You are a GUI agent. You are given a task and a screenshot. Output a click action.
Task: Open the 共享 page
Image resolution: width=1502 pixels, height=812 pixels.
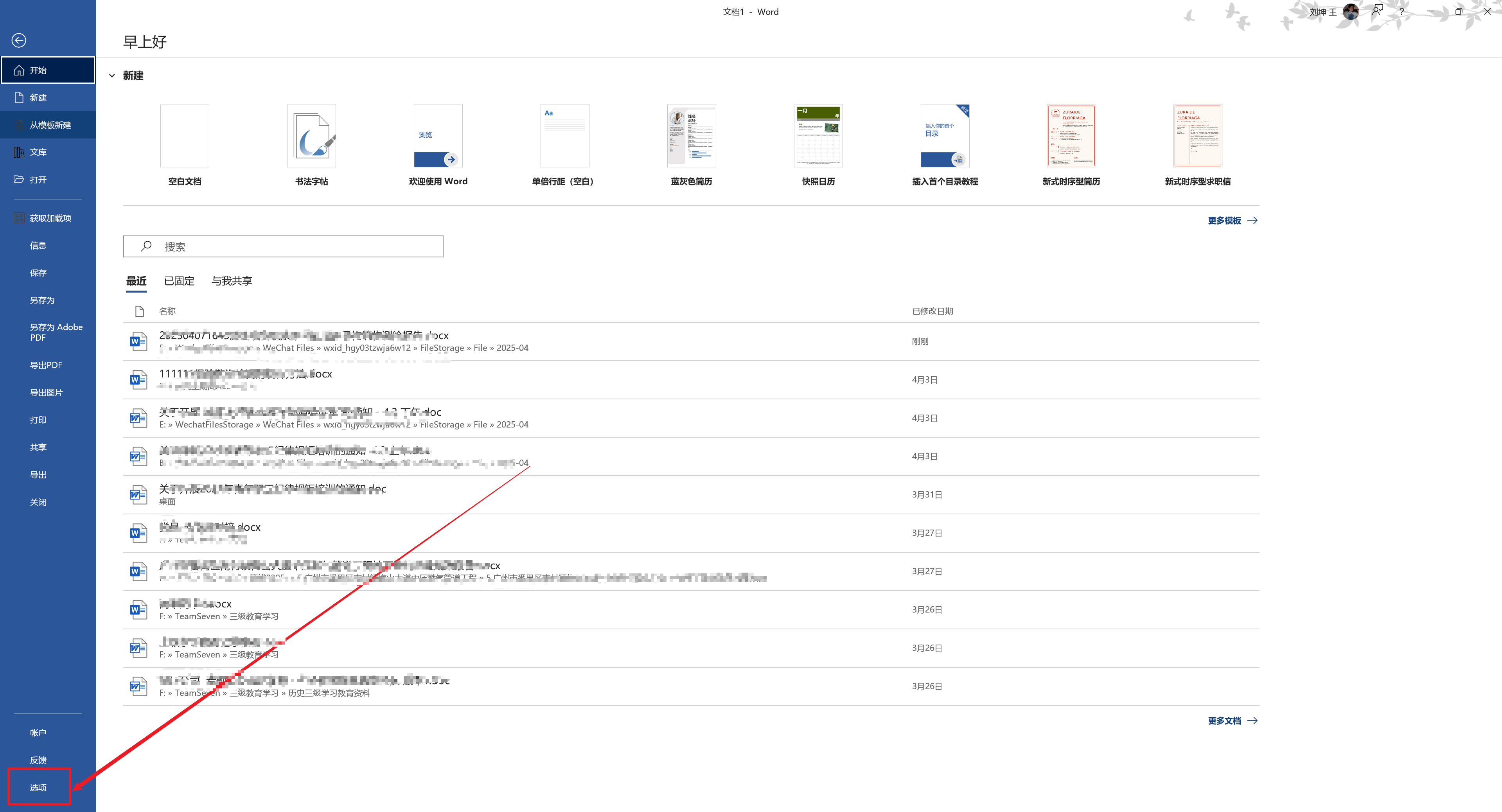click(48, 447)
